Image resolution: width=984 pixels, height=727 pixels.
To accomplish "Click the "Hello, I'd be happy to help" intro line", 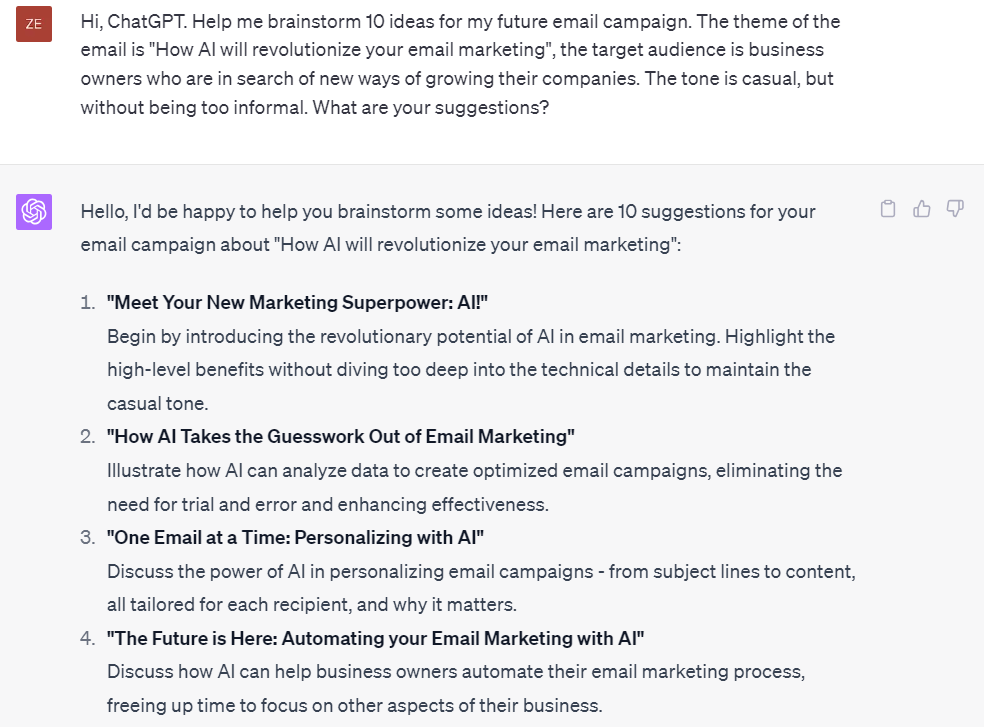I will [447, 228].
